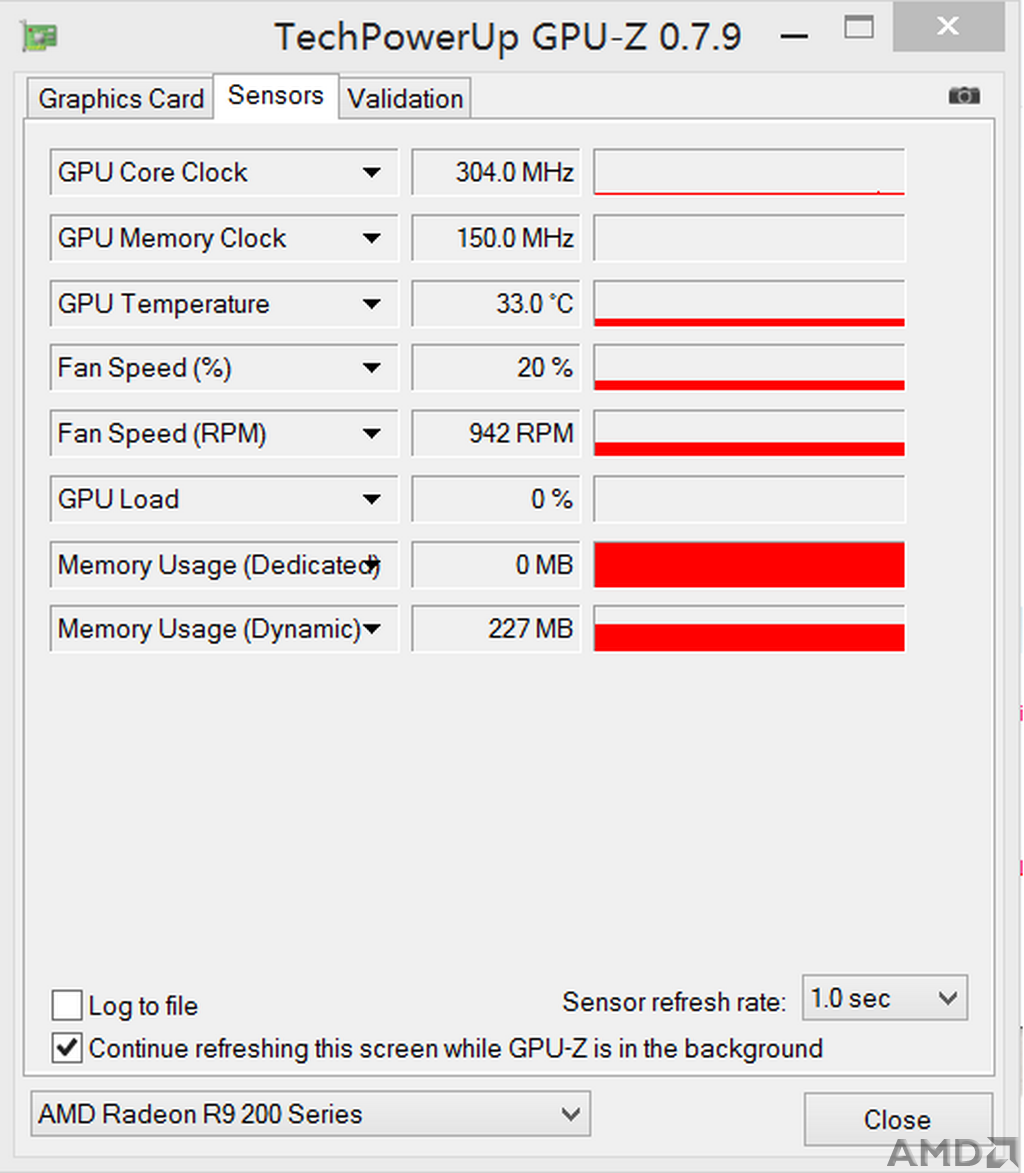Image resolution: width=1024 pixels, height=1173 pixels.
Task: Maximize the GPU-Z window
Action: [859, 28]
